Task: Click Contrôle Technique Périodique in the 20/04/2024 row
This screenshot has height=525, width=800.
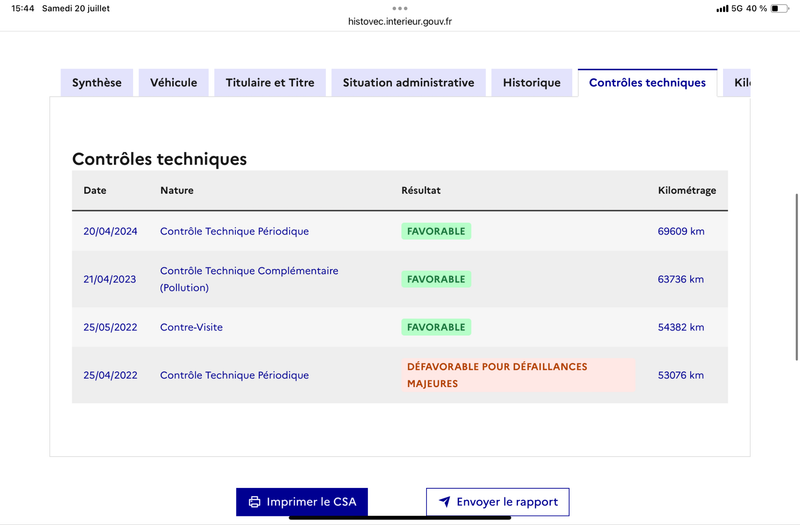Action: click(x=235, y=231)
